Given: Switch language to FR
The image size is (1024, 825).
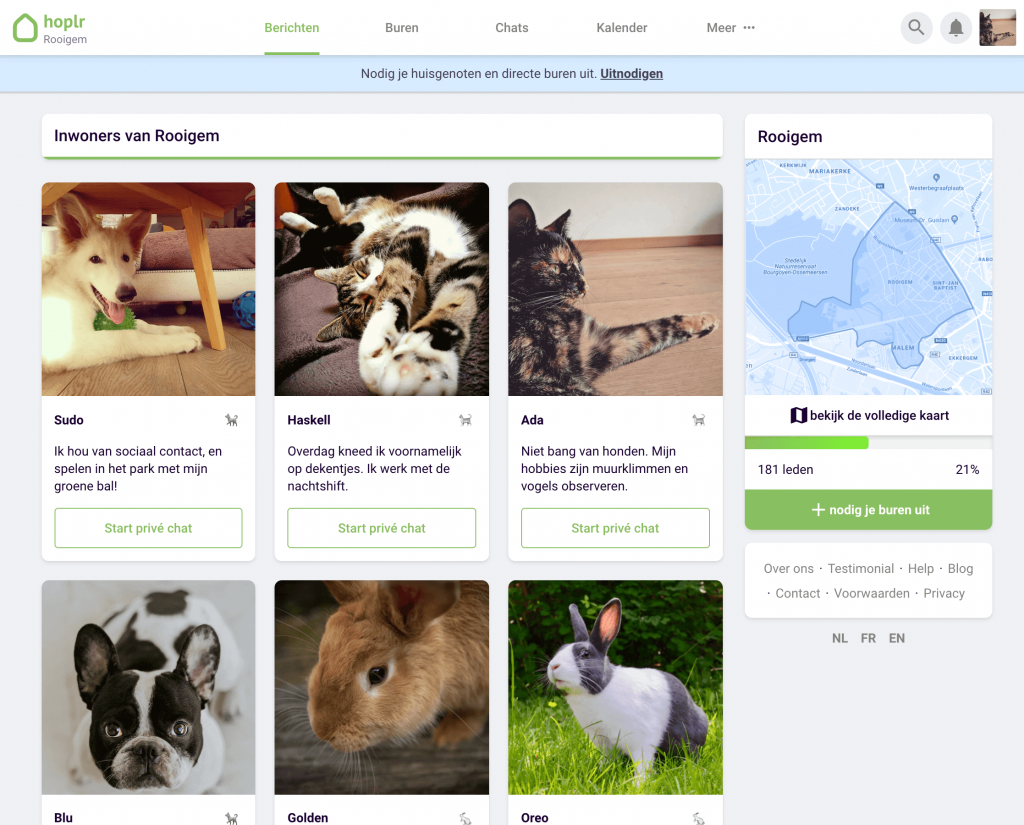Looking at the screenshot, I should pos(868,638).
